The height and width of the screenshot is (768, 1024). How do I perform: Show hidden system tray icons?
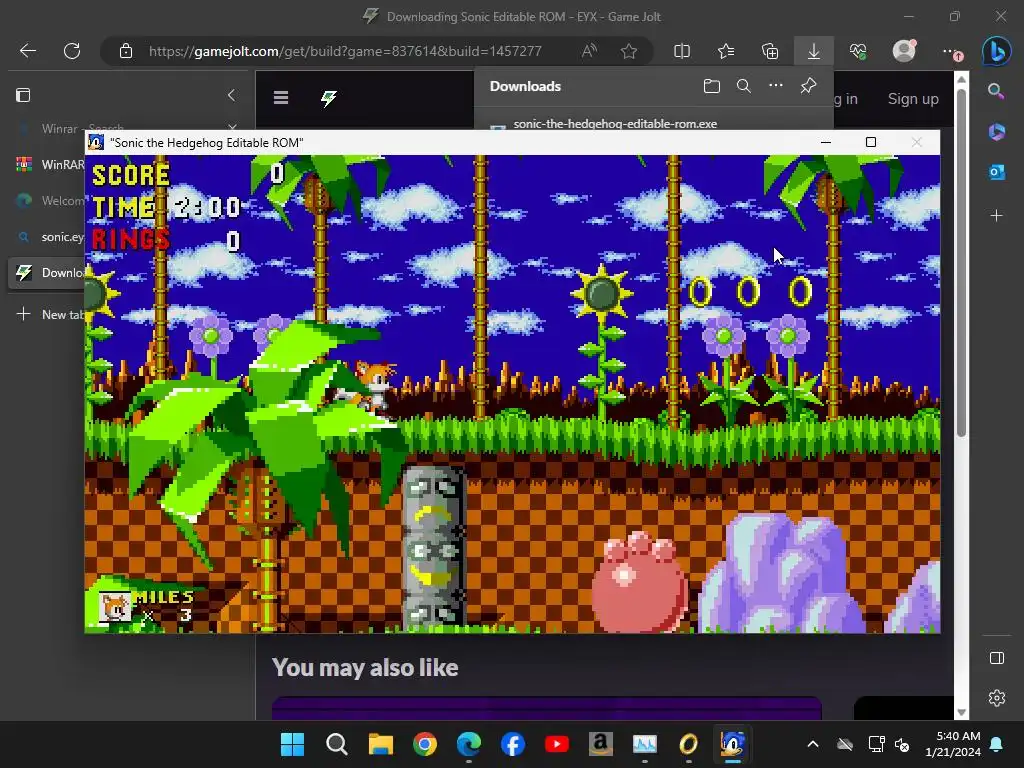coord(813,744)
